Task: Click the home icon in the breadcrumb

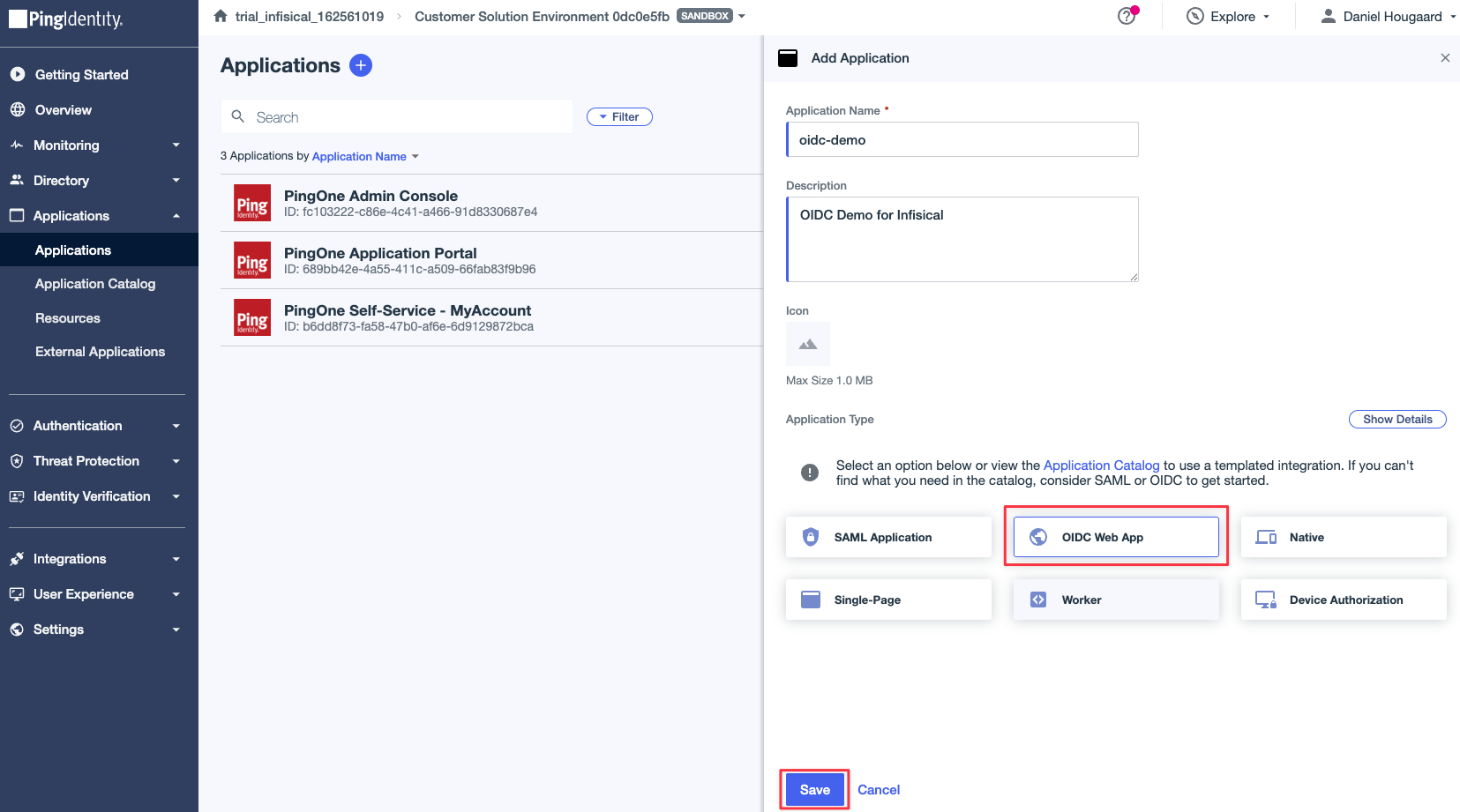Action: coord(221,16)
